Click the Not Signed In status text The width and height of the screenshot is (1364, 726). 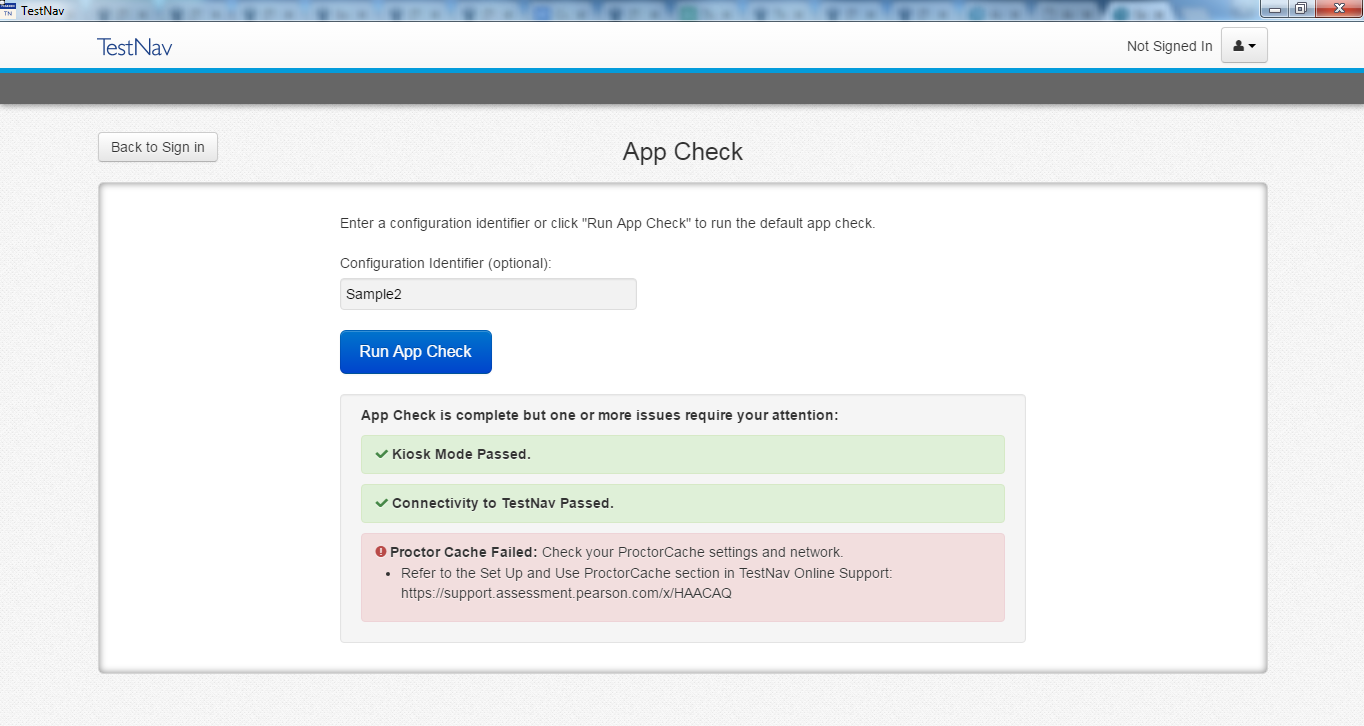point(1169,46)
